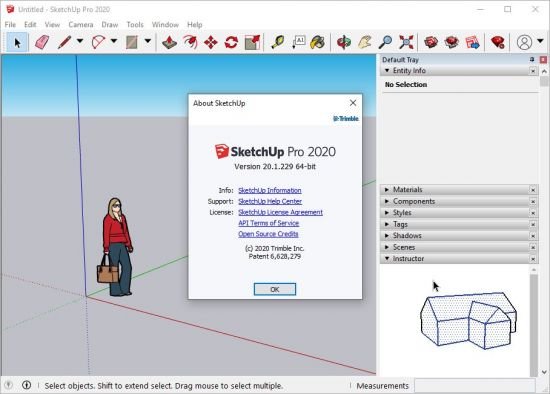Activate the Pan hand tool
The image size is (550, 394).
(364, 42)
